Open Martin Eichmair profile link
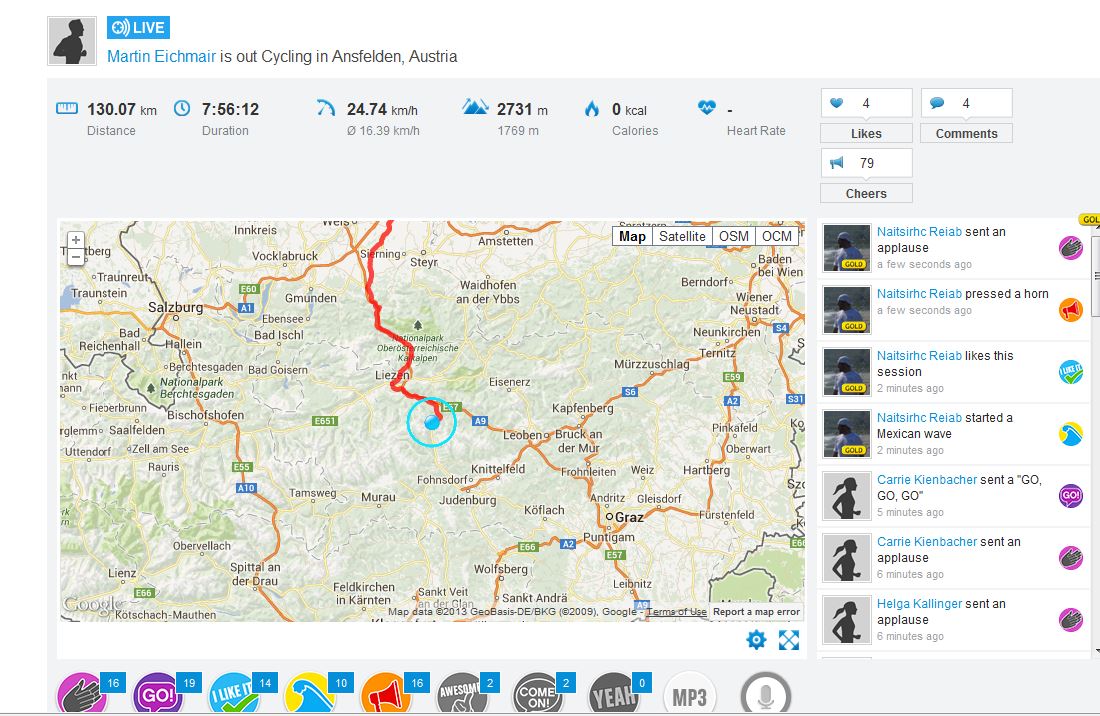 (x=161, y=56)
